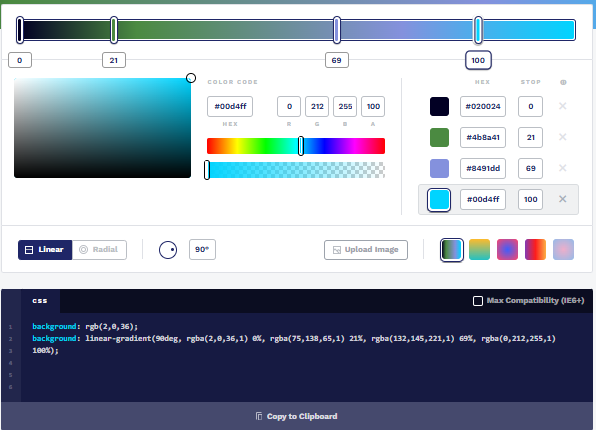596x430 pixels.
Task: Choose the purple-red-orange gradient preset
Action: (x=535, y=250)
